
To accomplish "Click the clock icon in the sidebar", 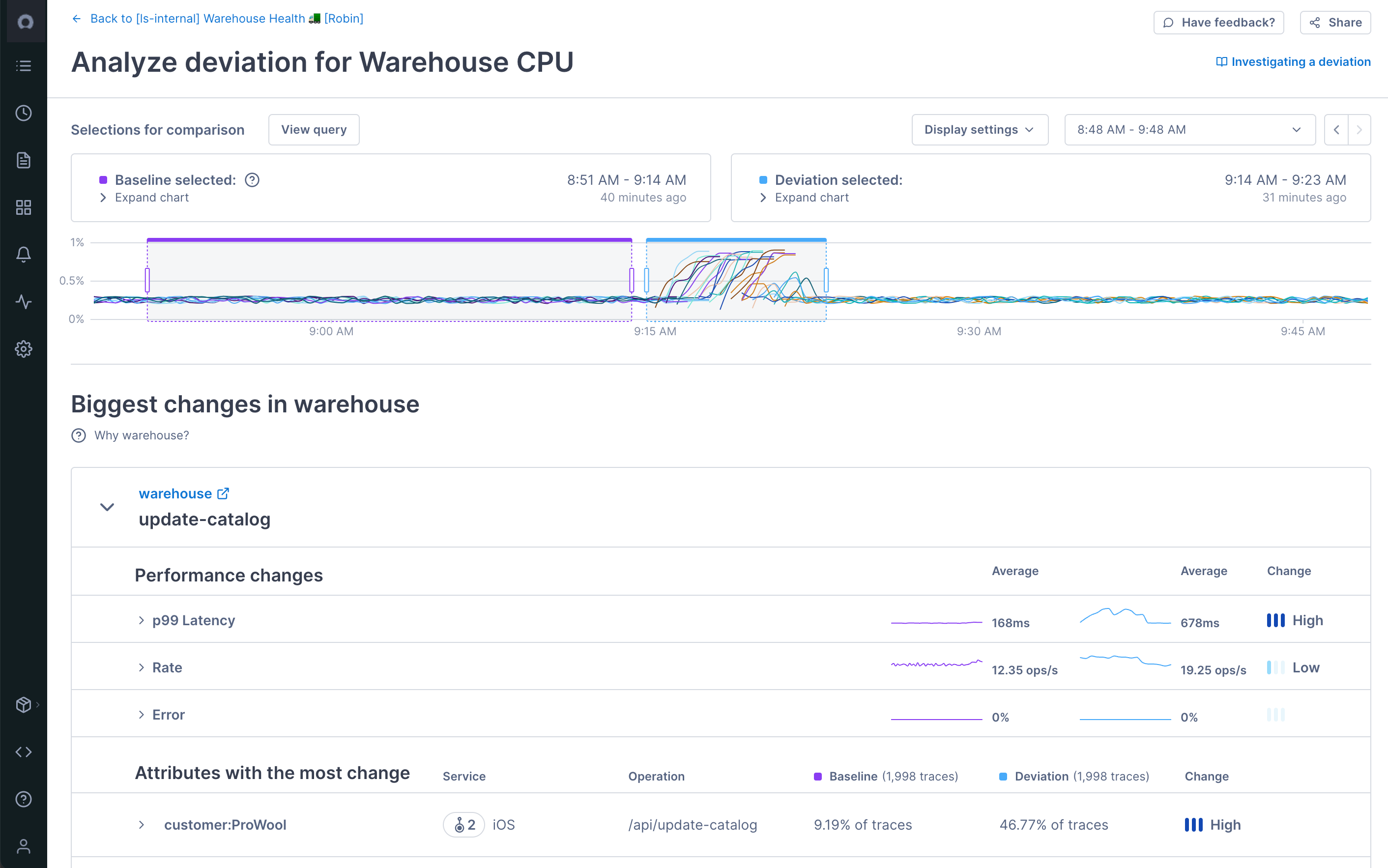I will [24, 113].
